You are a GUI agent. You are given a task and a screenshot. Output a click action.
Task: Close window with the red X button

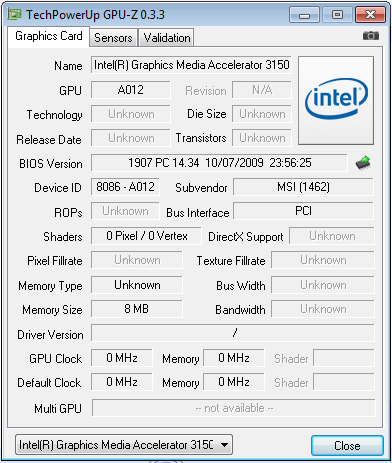(x=370, y=15)
